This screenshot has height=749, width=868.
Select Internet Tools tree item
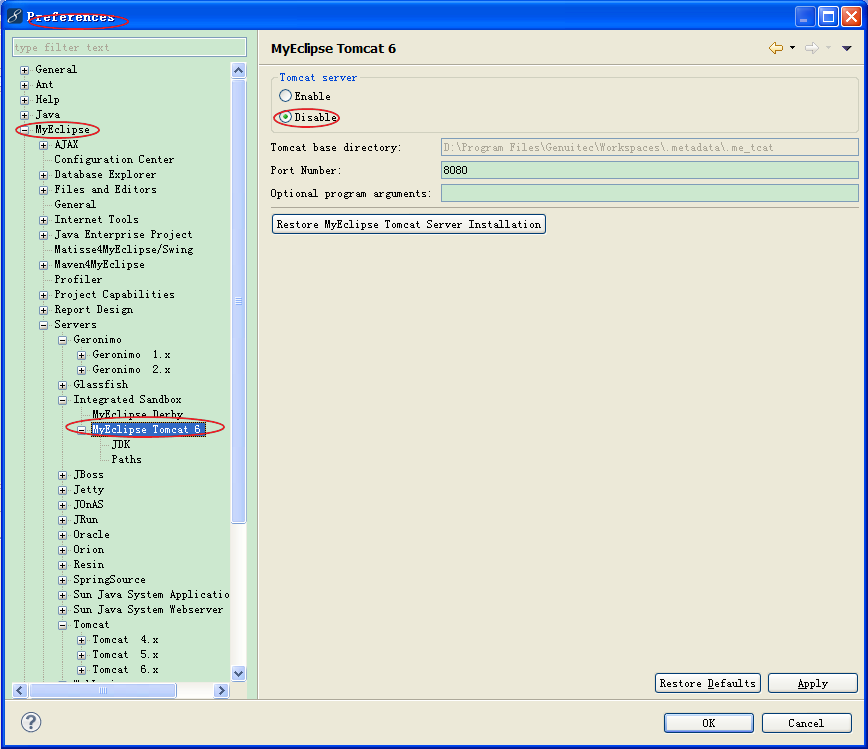click(x=96, y=219)
